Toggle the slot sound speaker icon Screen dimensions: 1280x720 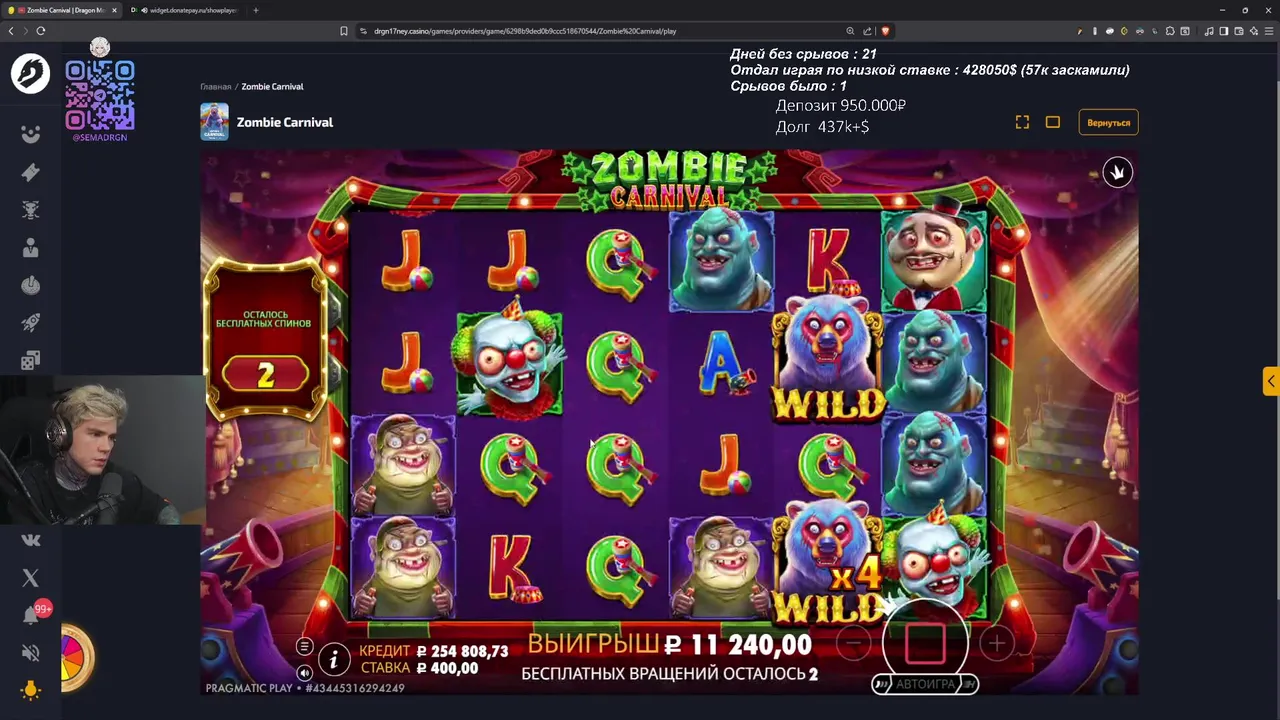305,672
